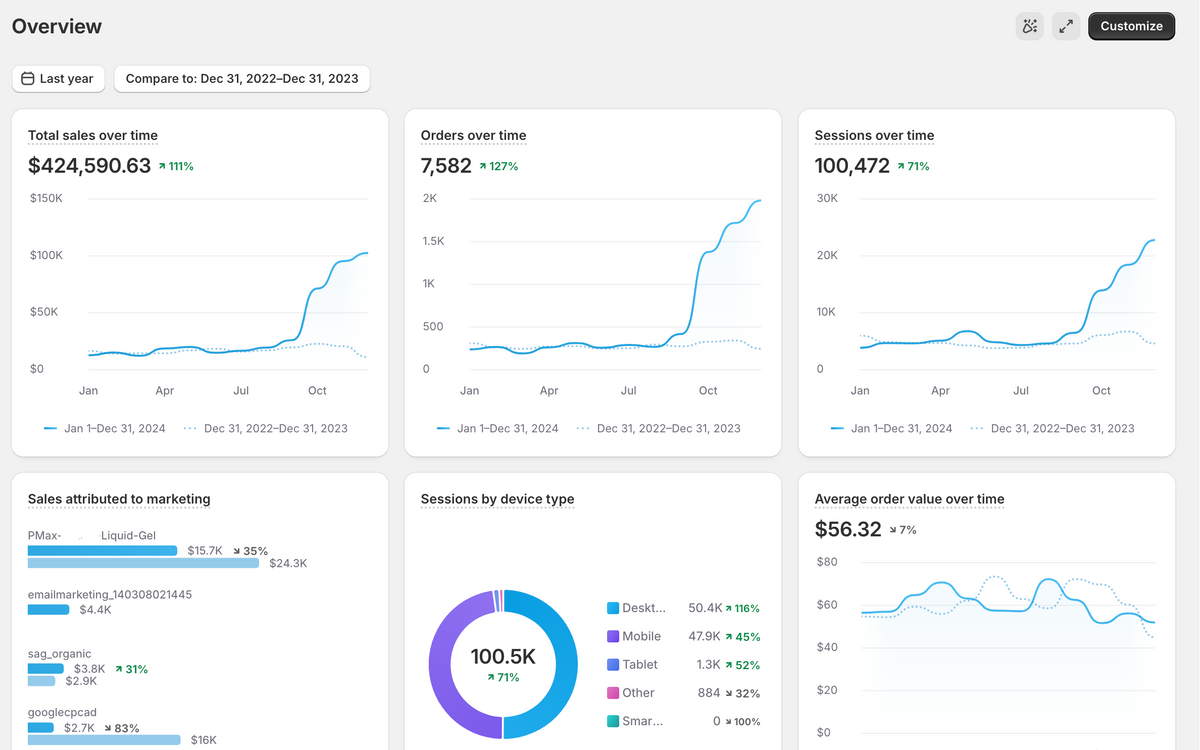Click the Average order value 7% down-arrow
1200x750 pixels.
894,530
